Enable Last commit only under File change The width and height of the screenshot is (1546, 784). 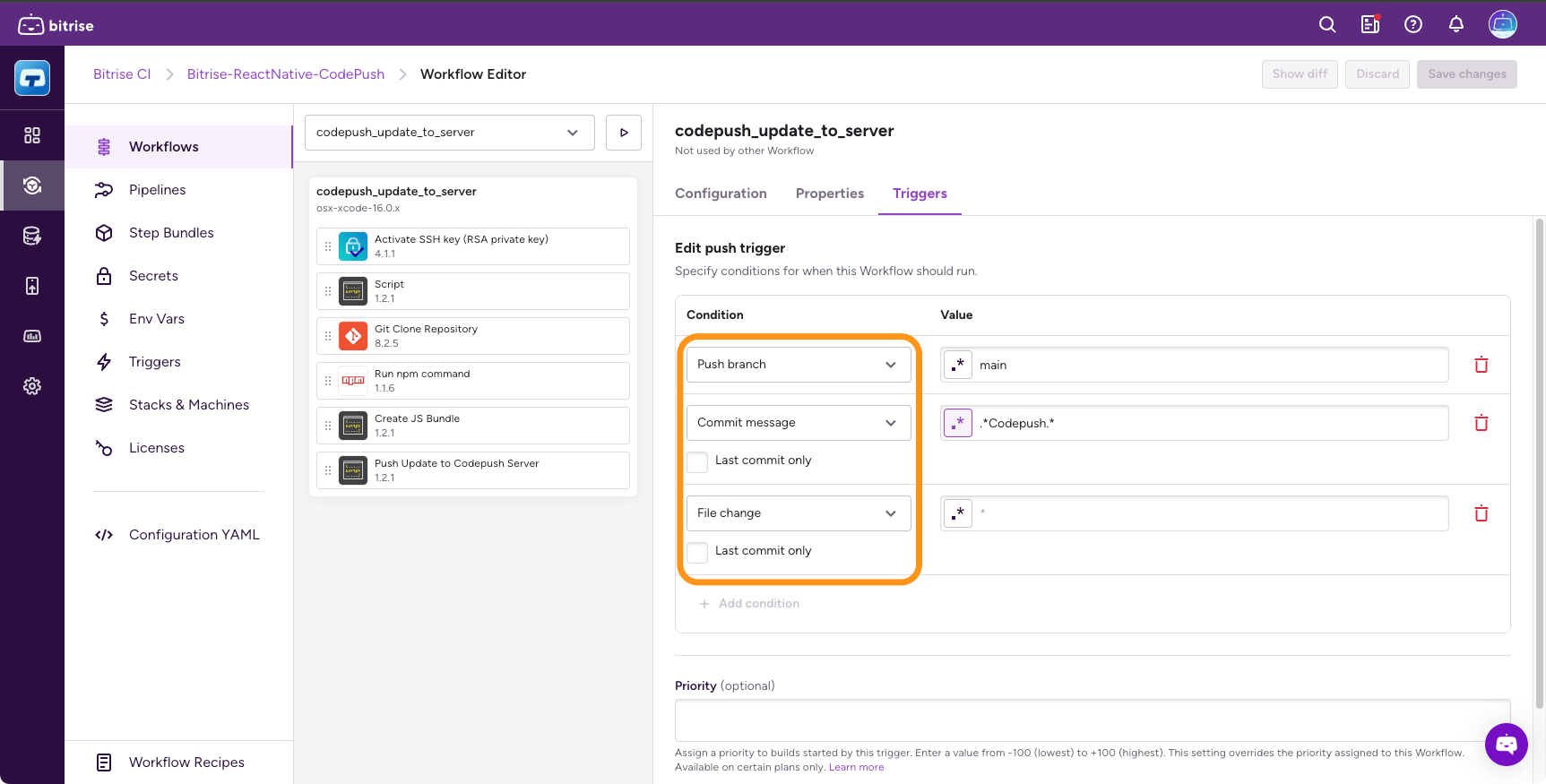point(697,552)
